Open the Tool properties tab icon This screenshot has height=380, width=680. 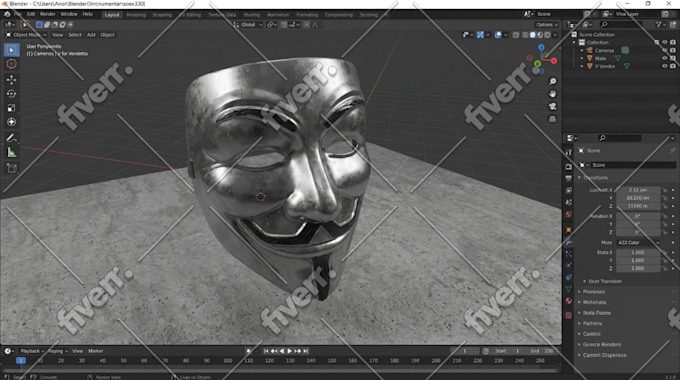pos(569,152)
